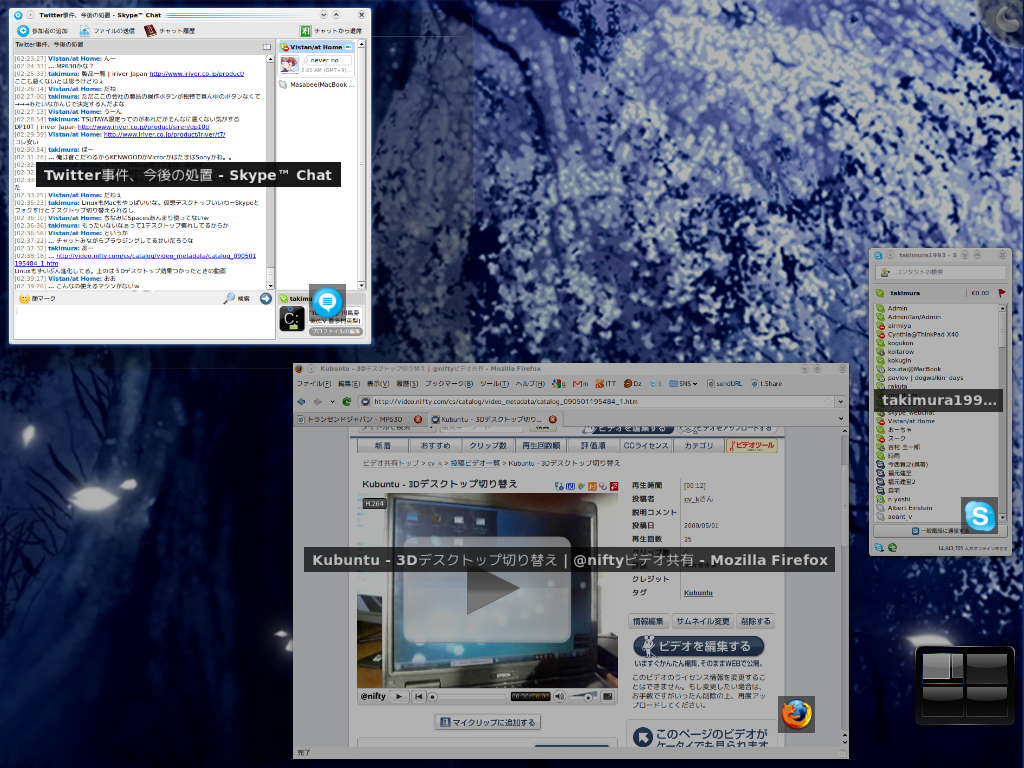Viewport: 1024px width, 768px height.
Task: Click the Google bookmark icon in Firefox toolbar
Action: [558, 384]
